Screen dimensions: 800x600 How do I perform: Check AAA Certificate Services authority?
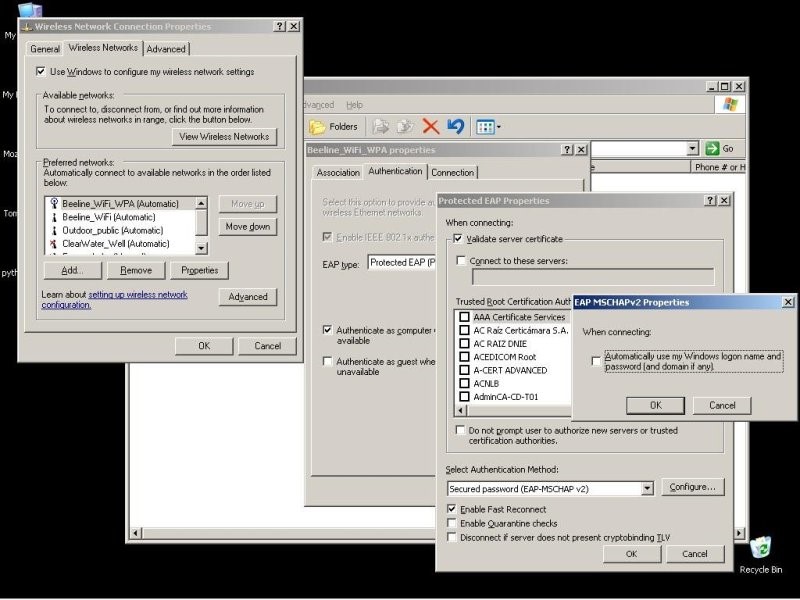464,317
